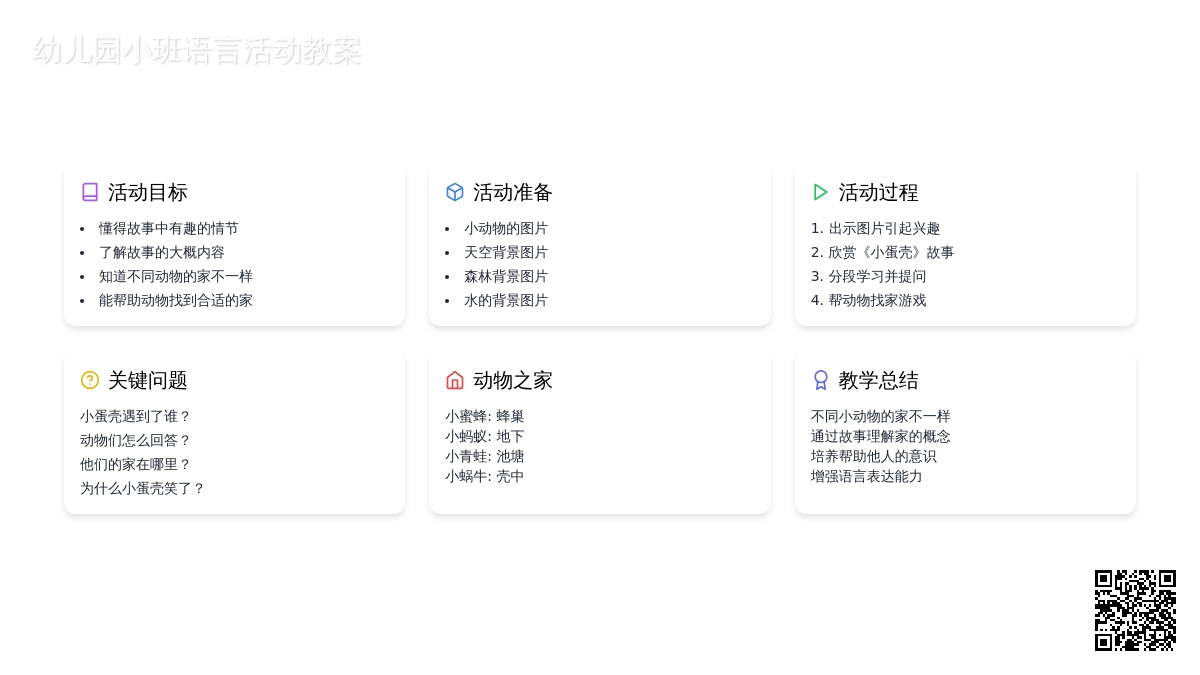Click the red house icon beside 动物之家
Viewport: 1200px width, 675px height.
455,380
